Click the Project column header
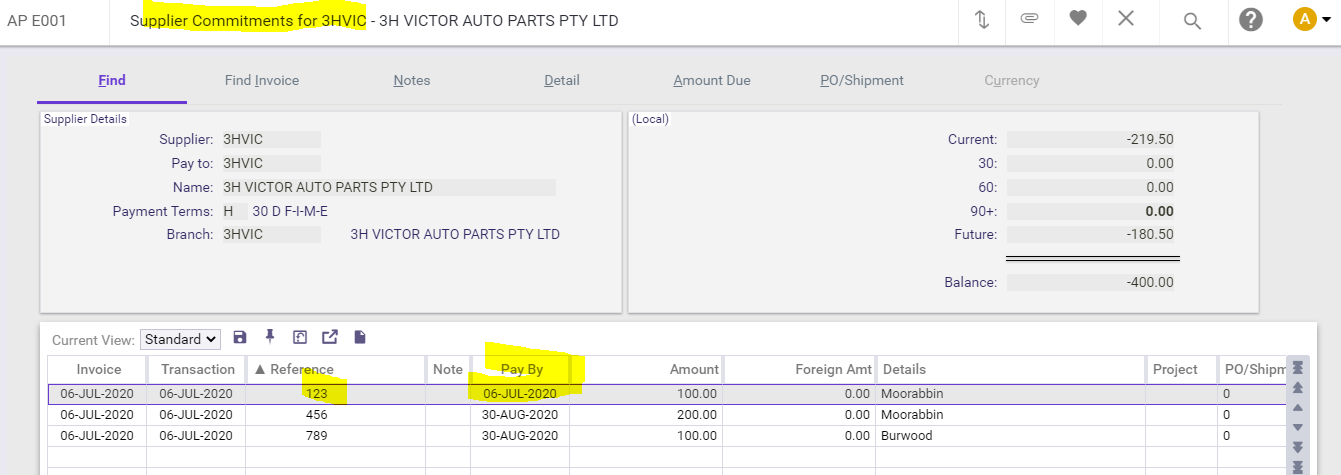 coord(1182,369)
